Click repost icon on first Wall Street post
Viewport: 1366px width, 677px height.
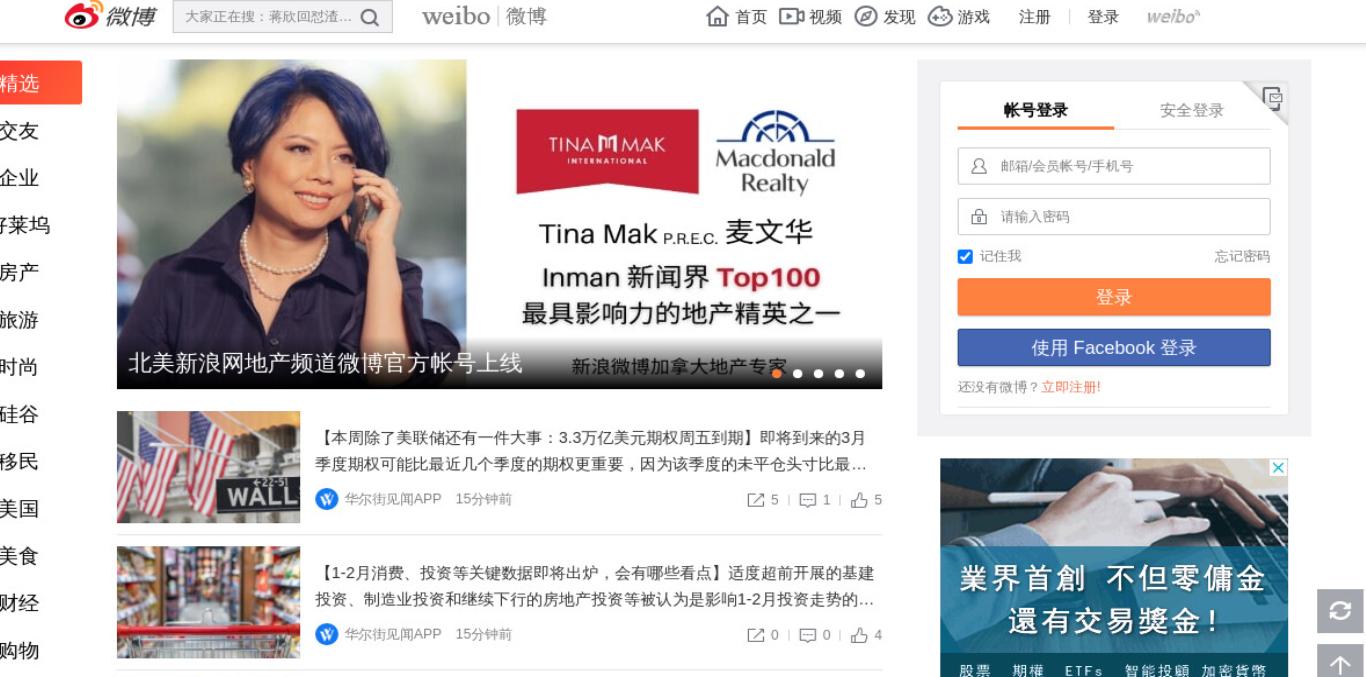[x=756, y=500]
